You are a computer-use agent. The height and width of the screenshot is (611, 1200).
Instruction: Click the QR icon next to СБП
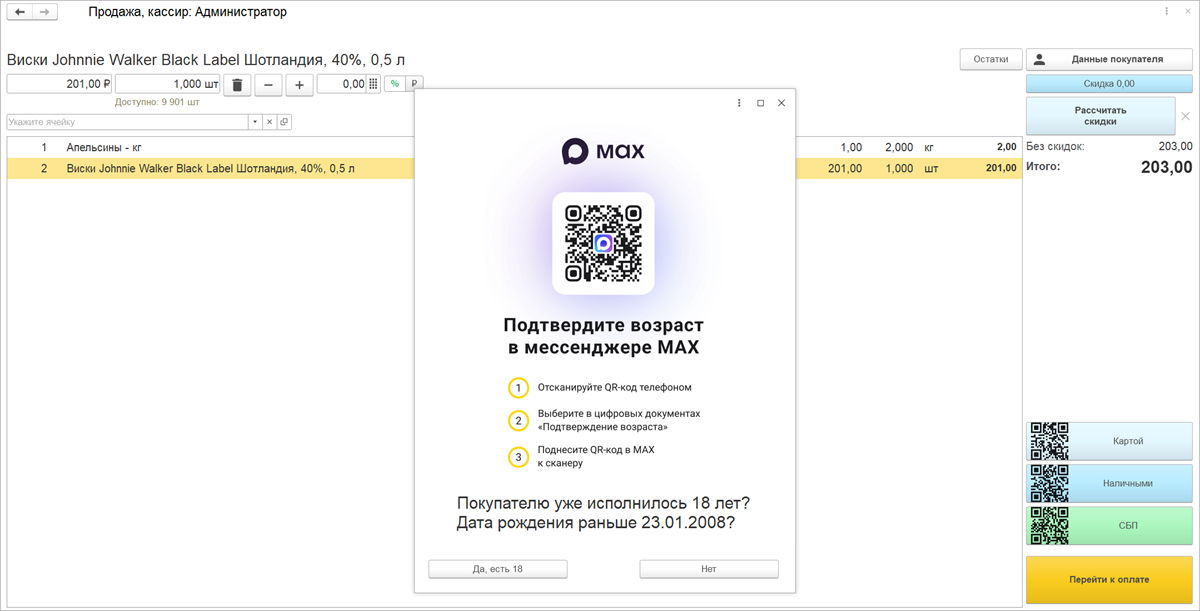(1050, 525)
